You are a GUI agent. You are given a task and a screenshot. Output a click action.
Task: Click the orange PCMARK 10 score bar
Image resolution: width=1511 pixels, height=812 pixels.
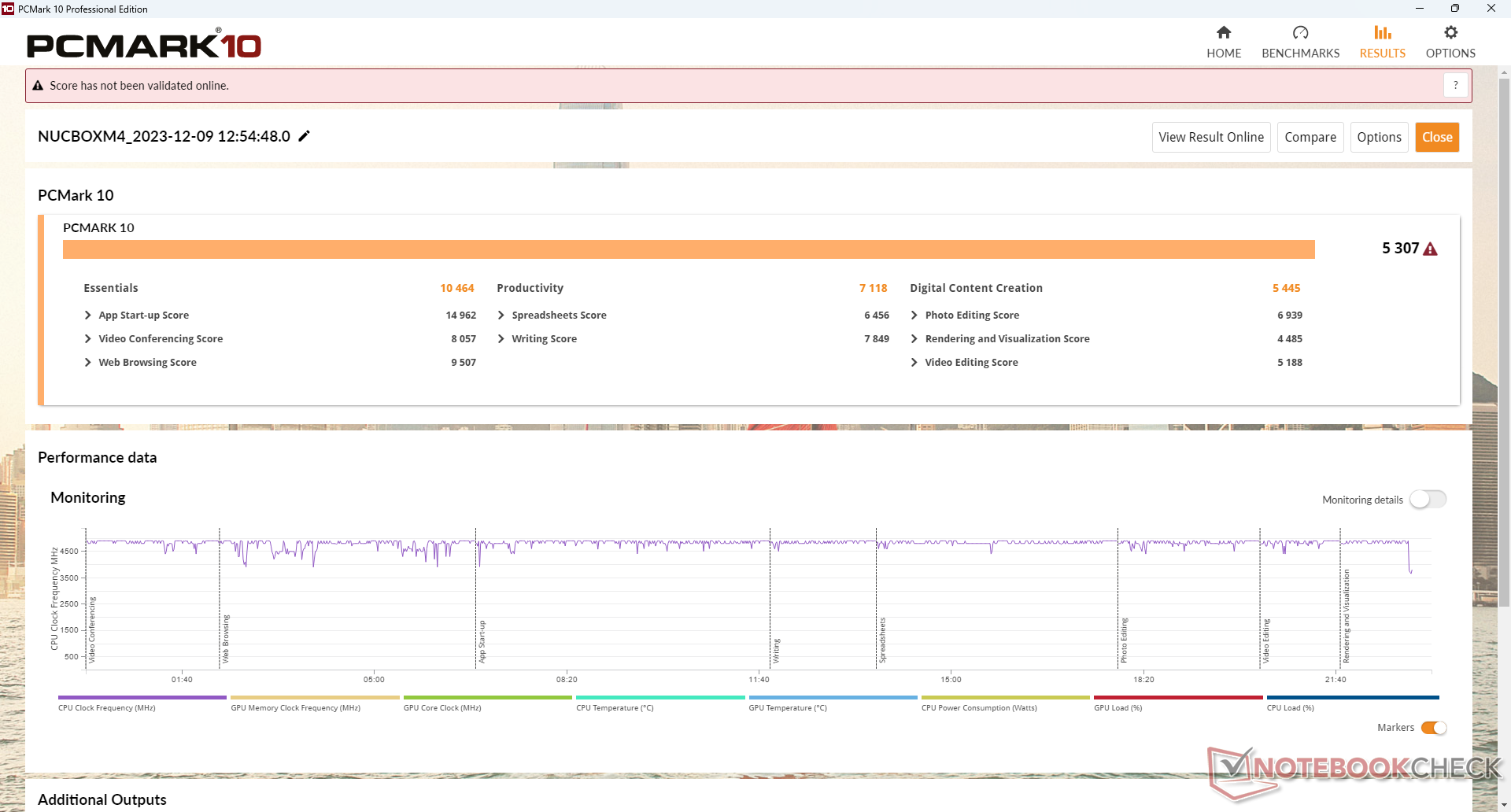[689, 249]
